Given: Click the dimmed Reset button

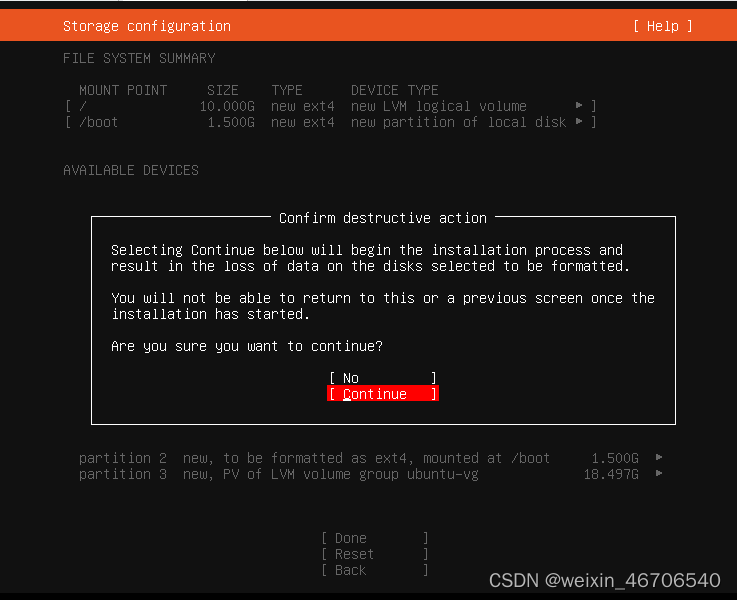Looking at the screenshot, I should click(375, 554).
